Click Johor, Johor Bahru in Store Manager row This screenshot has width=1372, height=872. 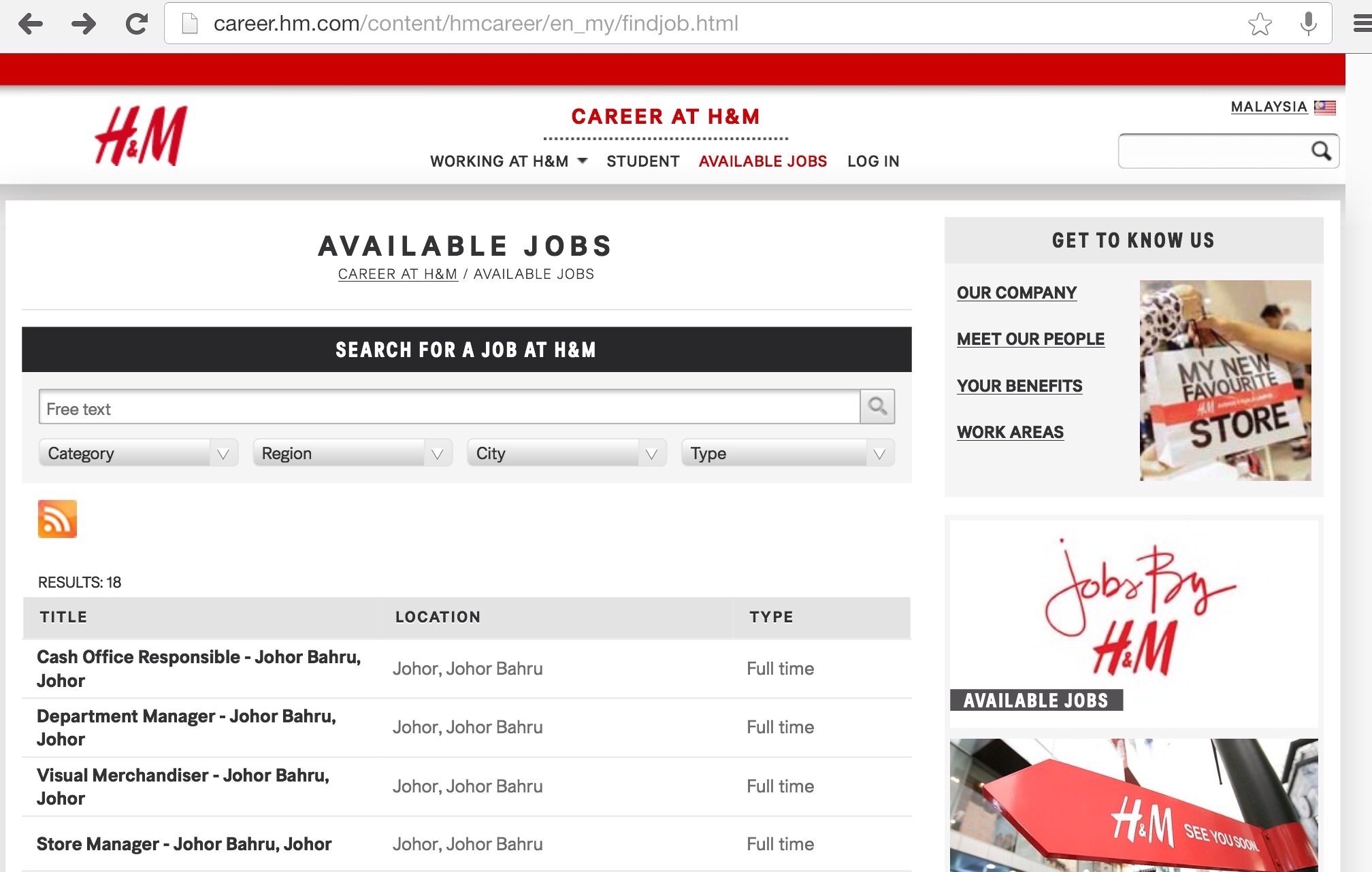point(468,844)
